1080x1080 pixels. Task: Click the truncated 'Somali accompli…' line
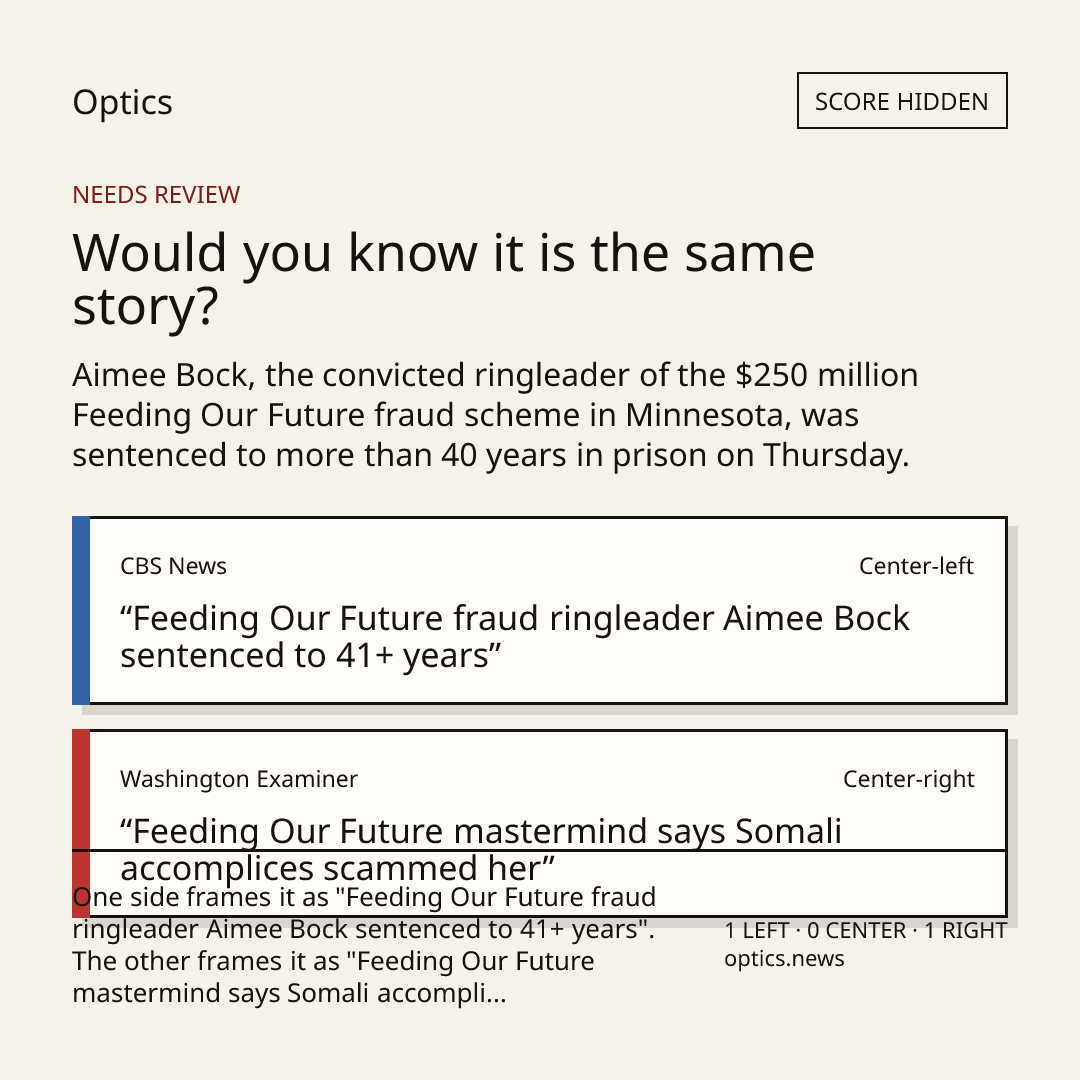pyautogui.click(x=289, y=993)
